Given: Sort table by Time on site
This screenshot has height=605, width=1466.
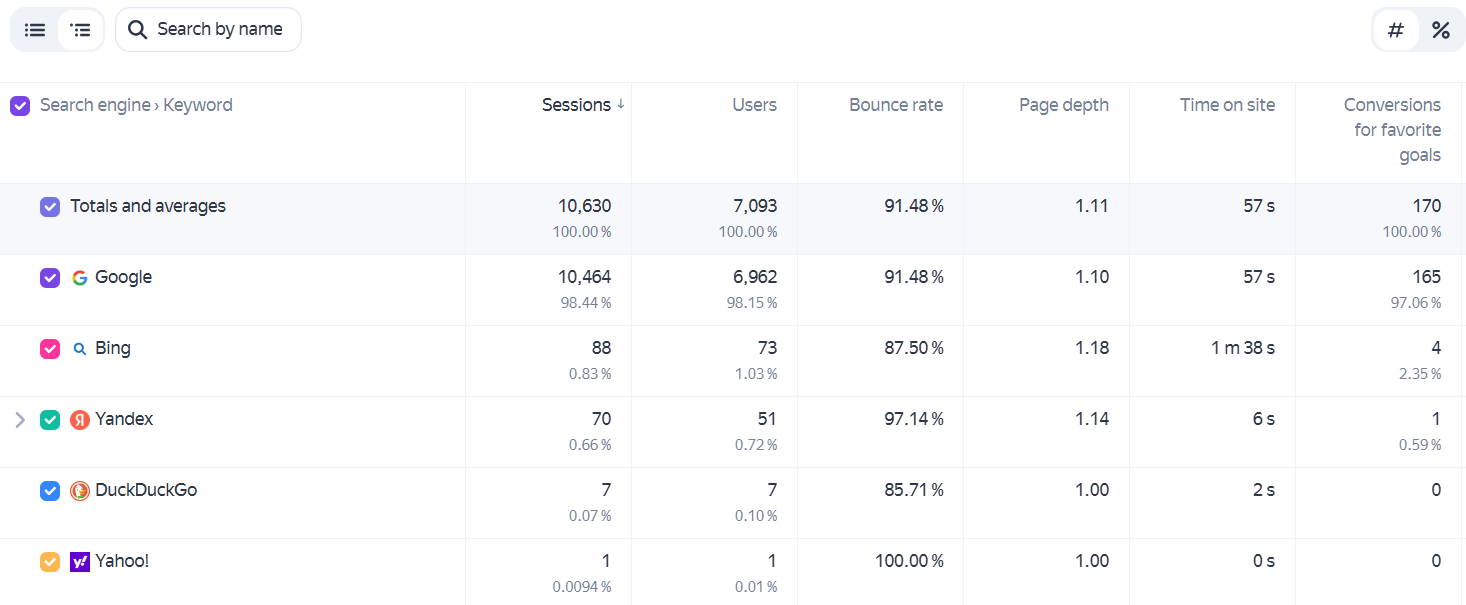Looking at the screenshot, I should 1227,105.
